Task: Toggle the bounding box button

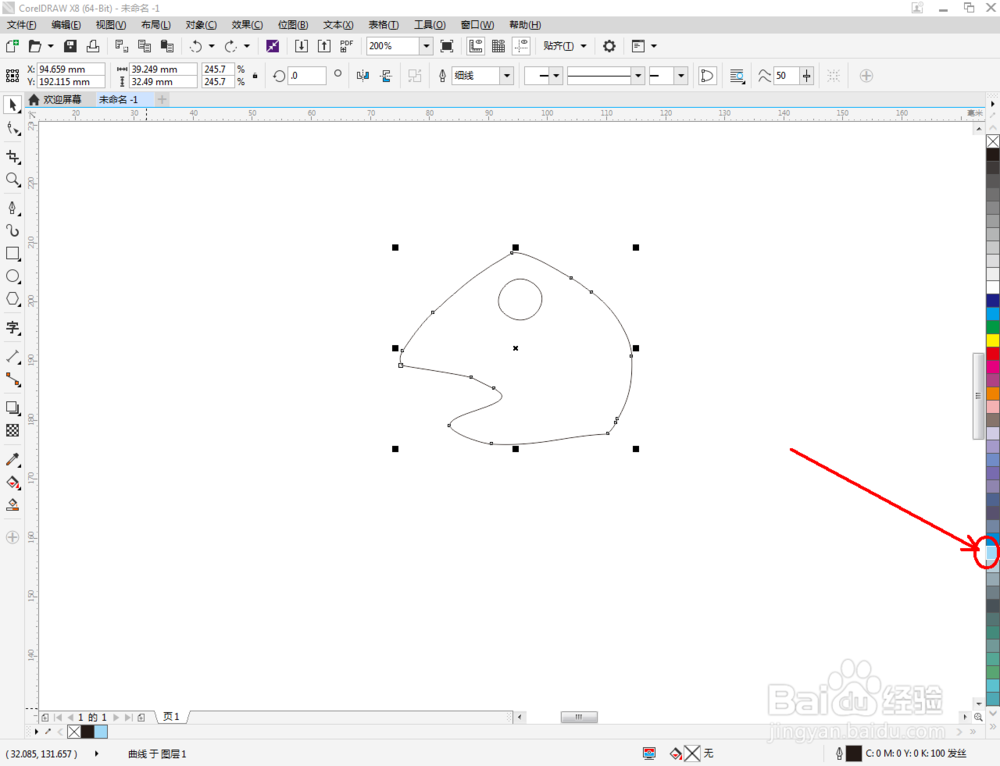Action: tap(833, 76)
